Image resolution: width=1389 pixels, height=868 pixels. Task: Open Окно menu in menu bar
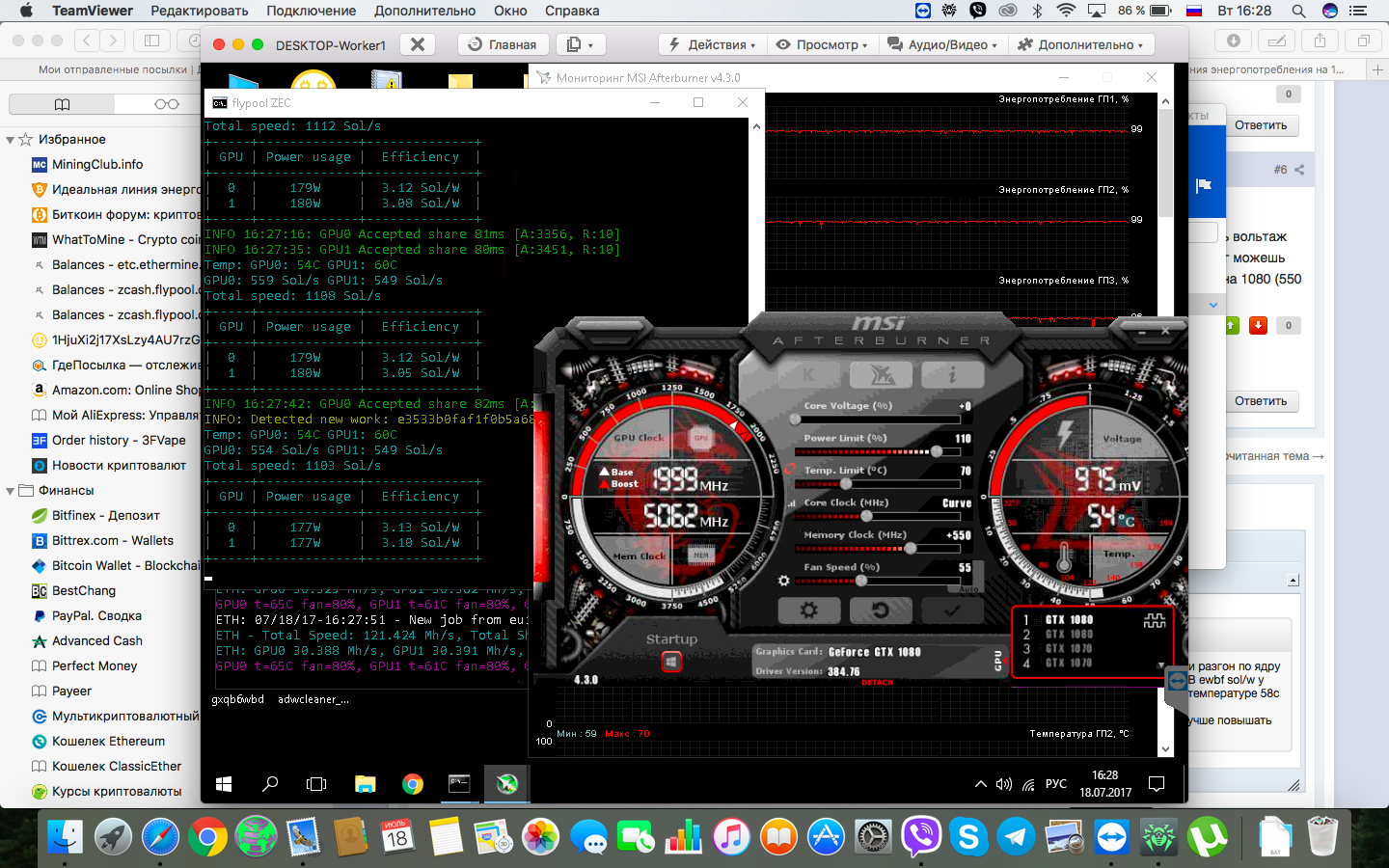pos(510,11)
